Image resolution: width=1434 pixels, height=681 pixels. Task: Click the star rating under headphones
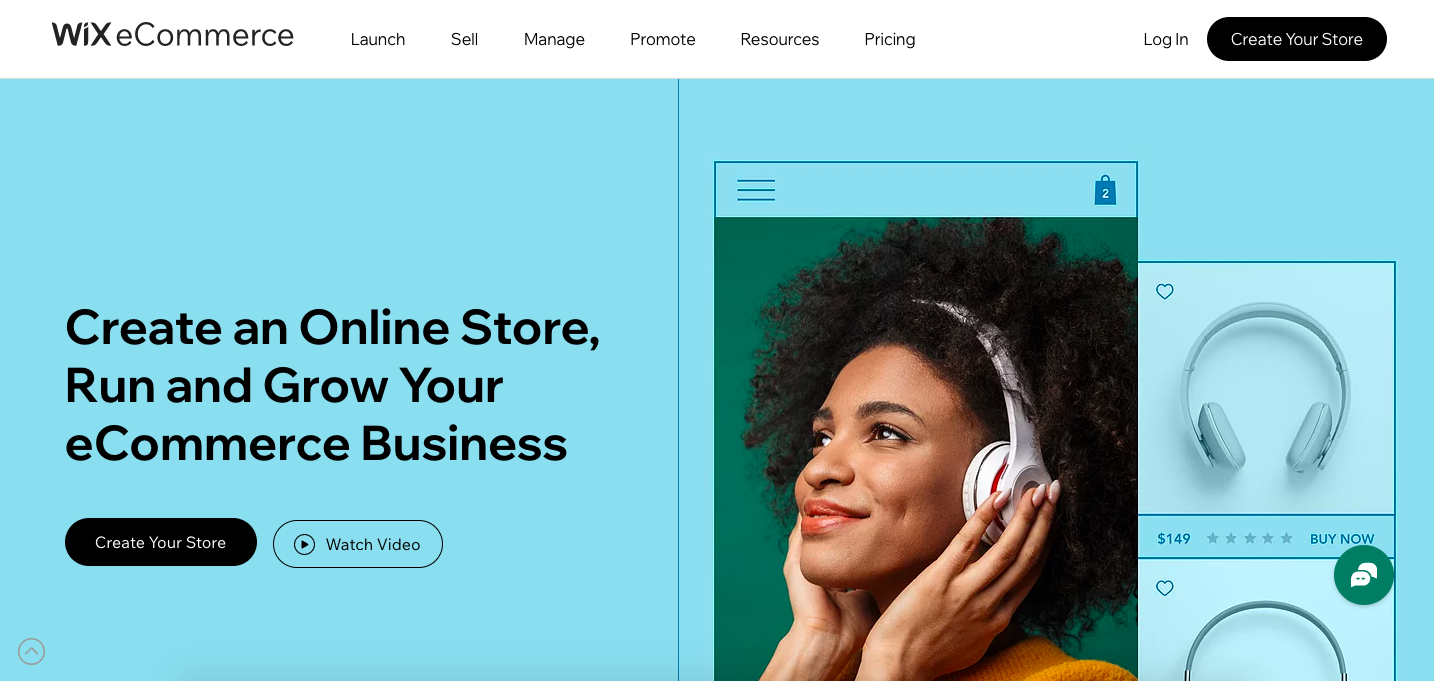(x=1250, y=538)
